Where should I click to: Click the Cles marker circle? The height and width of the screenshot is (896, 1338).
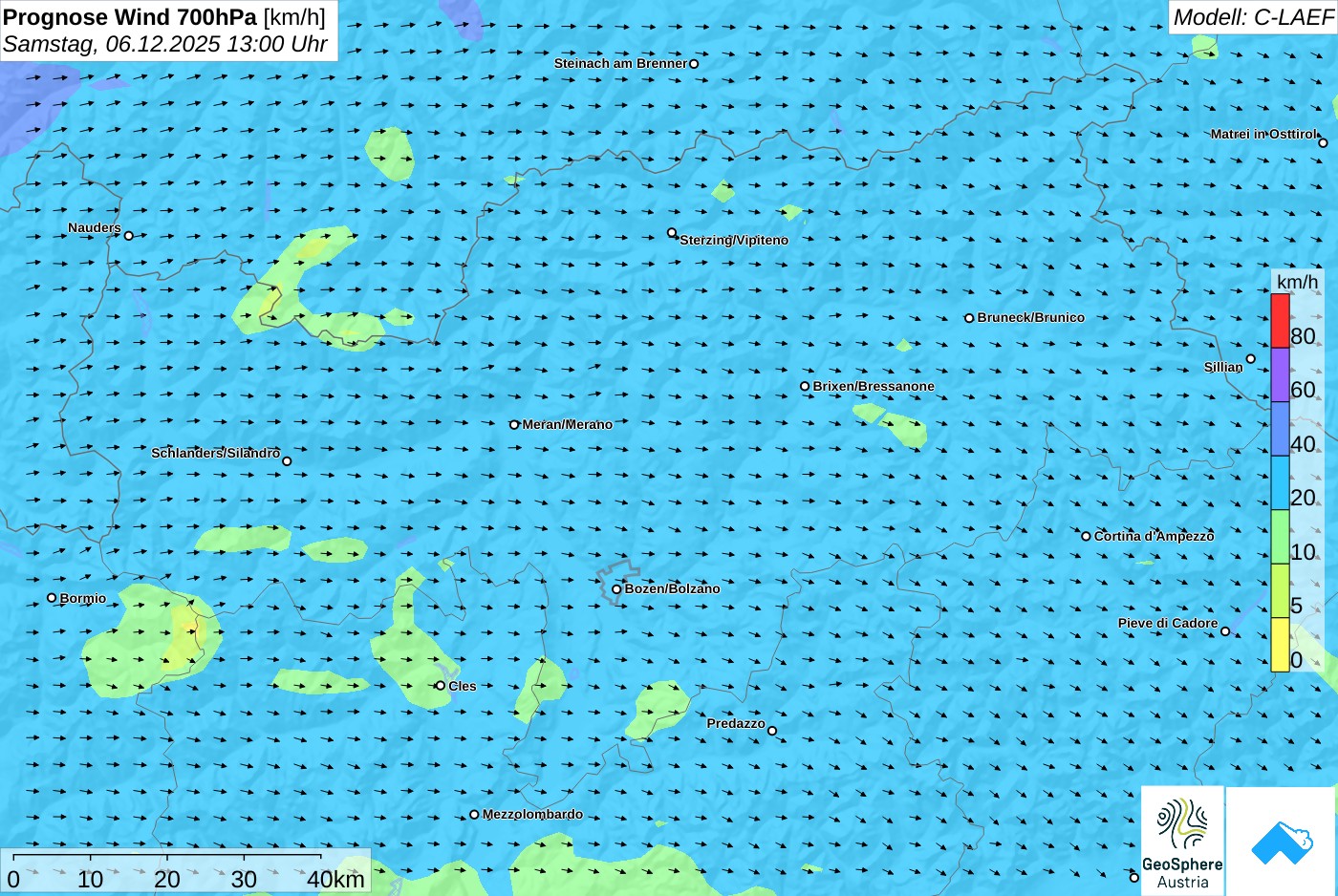pos(441,686)
